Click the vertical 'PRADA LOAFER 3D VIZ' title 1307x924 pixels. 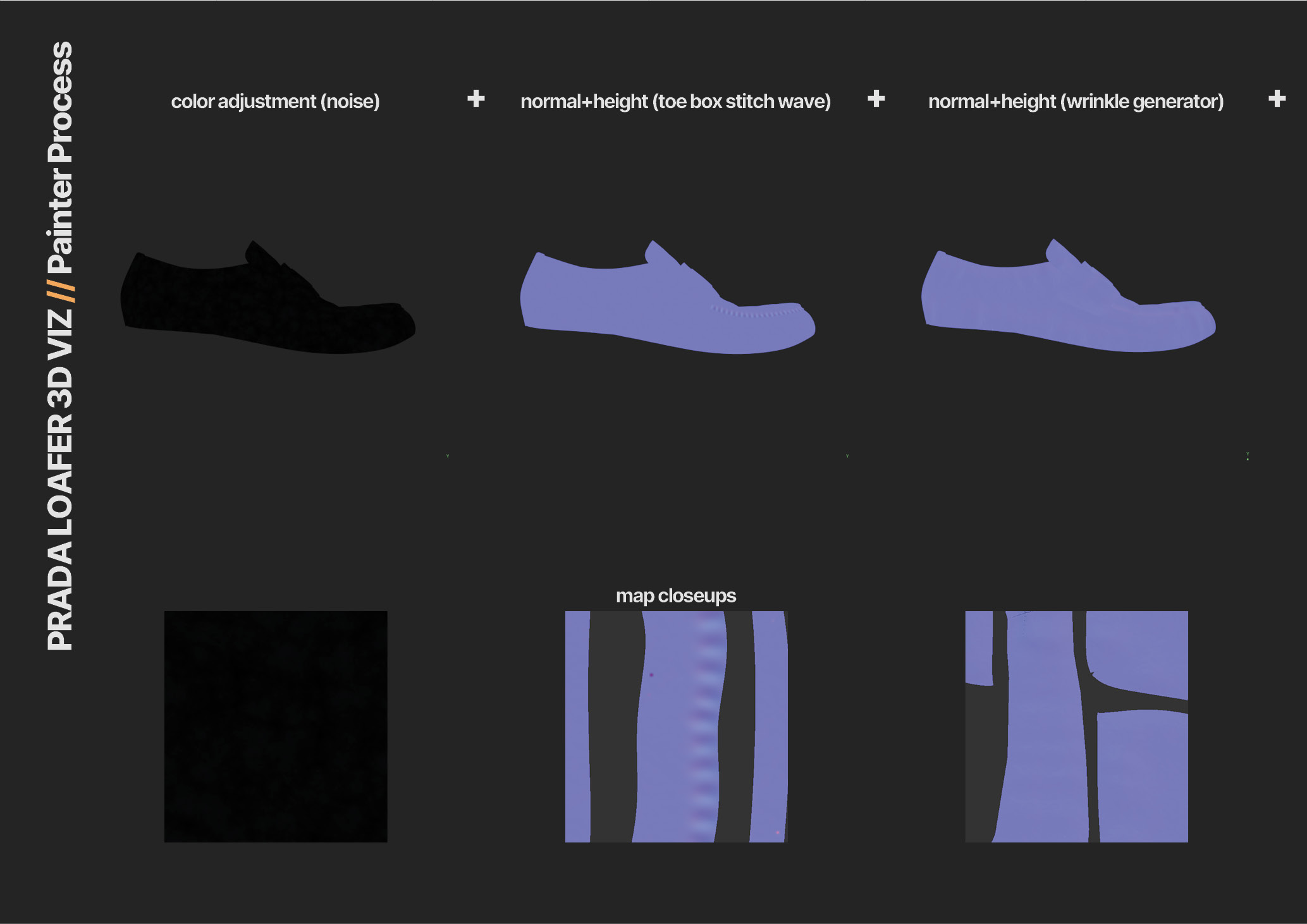click(x=60, y=480)
